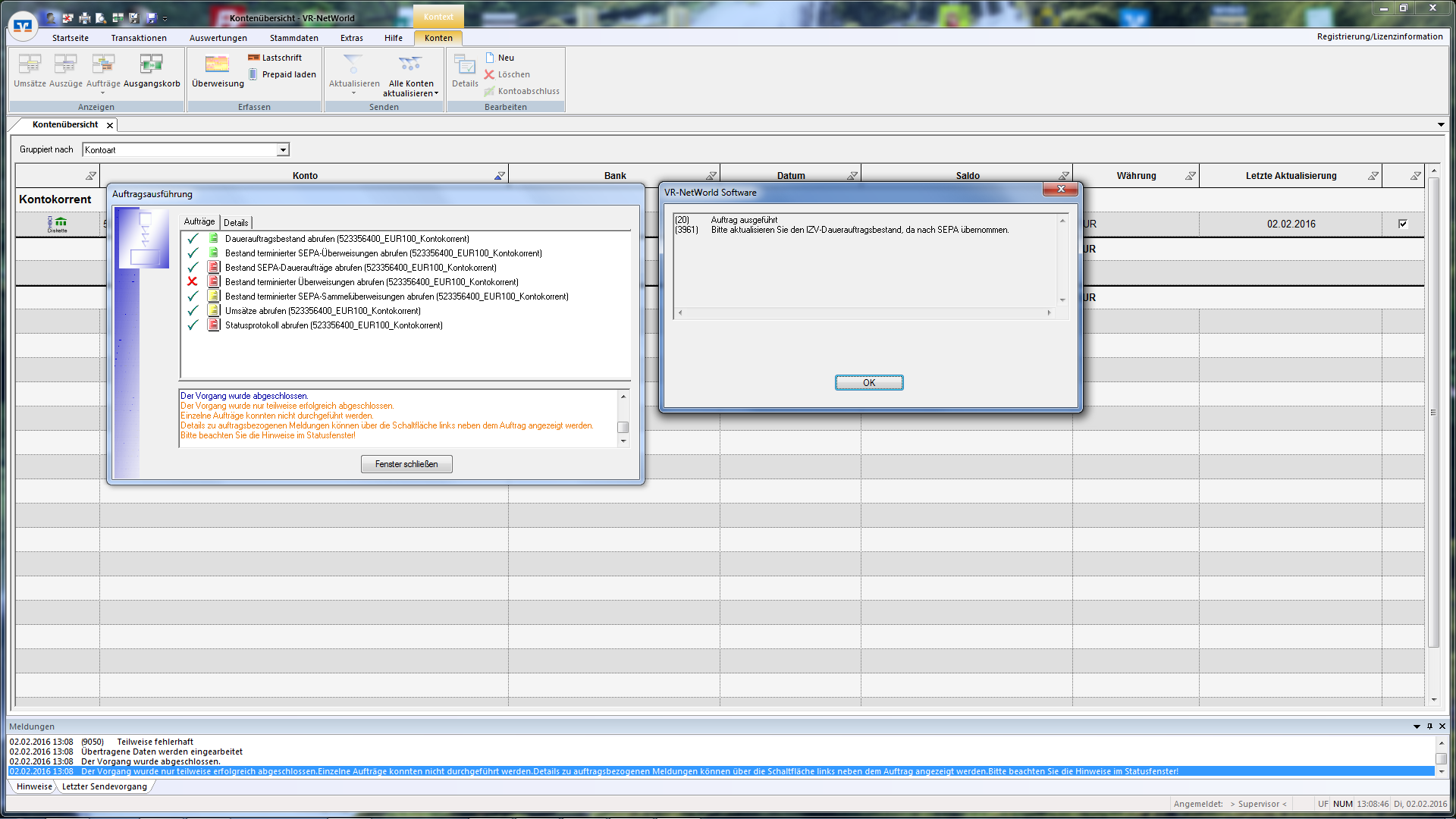Switch to Details tab in Auftragsausführung dialog

coord(236,223)
